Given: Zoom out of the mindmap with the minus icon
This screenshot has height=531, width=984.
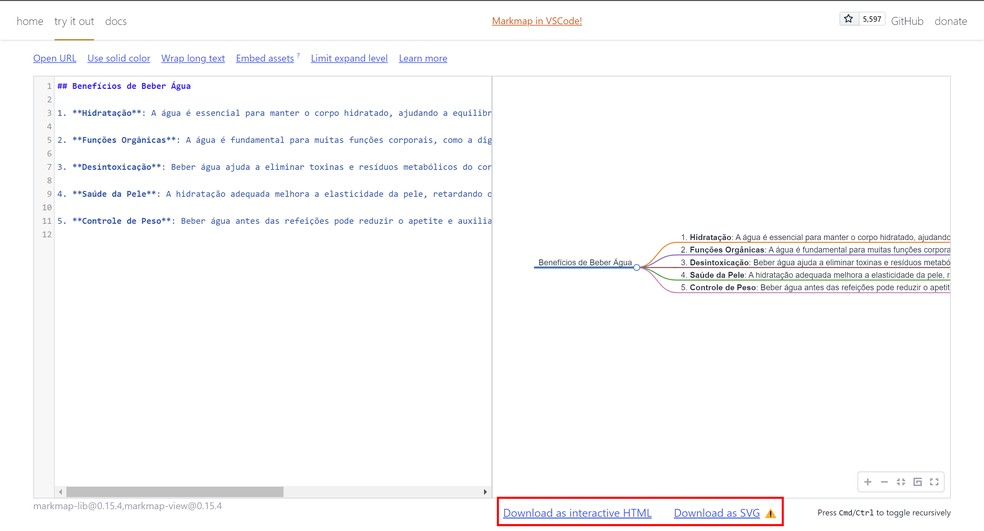Looking at the screenshot, I should click(x=884, y=482).
